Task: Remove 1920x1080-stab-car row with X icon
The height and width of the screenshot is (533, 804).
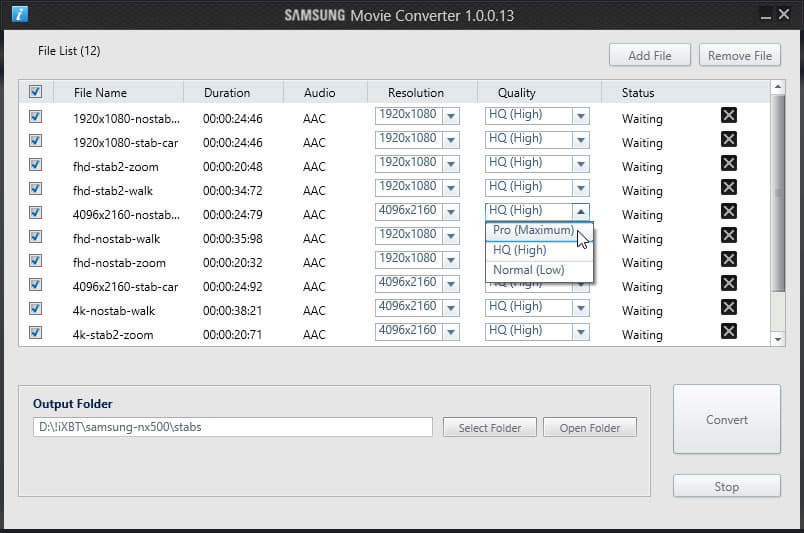Action: tap(729, 139)
